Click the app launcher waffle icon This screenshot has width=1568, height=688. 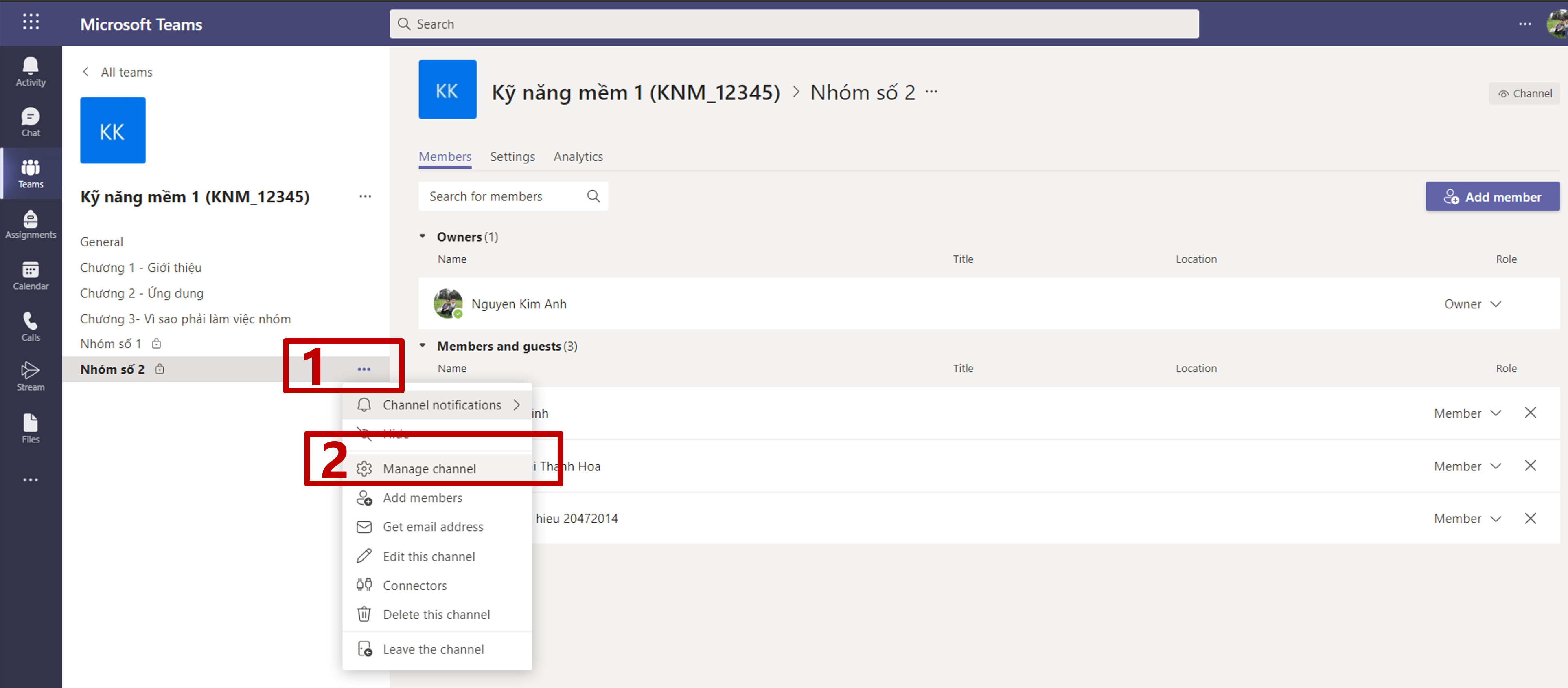click(31, 22)
